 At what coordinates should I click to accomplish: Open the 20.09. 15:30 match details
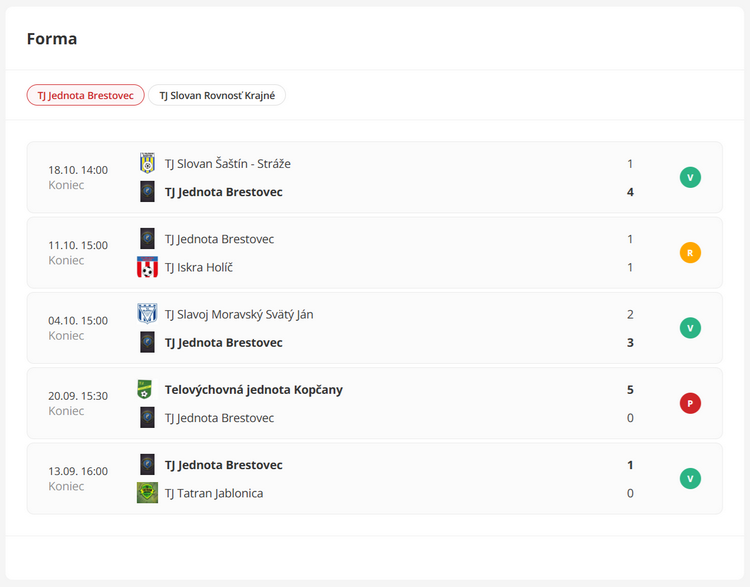[x=375, y=403]
